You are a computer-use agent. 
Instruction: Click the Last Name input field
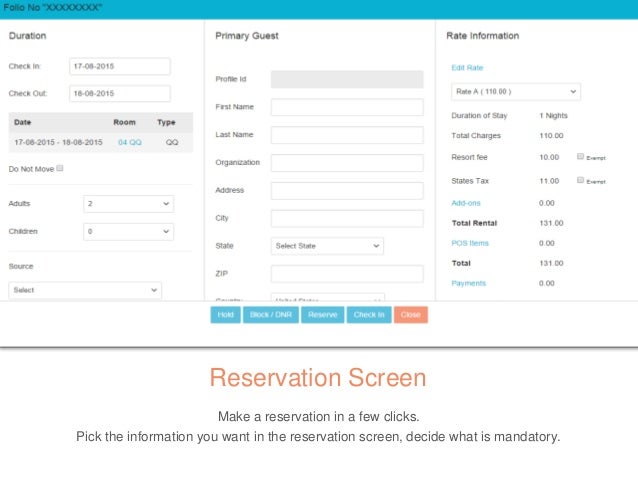pyautogui.click(x=347, y=135)
